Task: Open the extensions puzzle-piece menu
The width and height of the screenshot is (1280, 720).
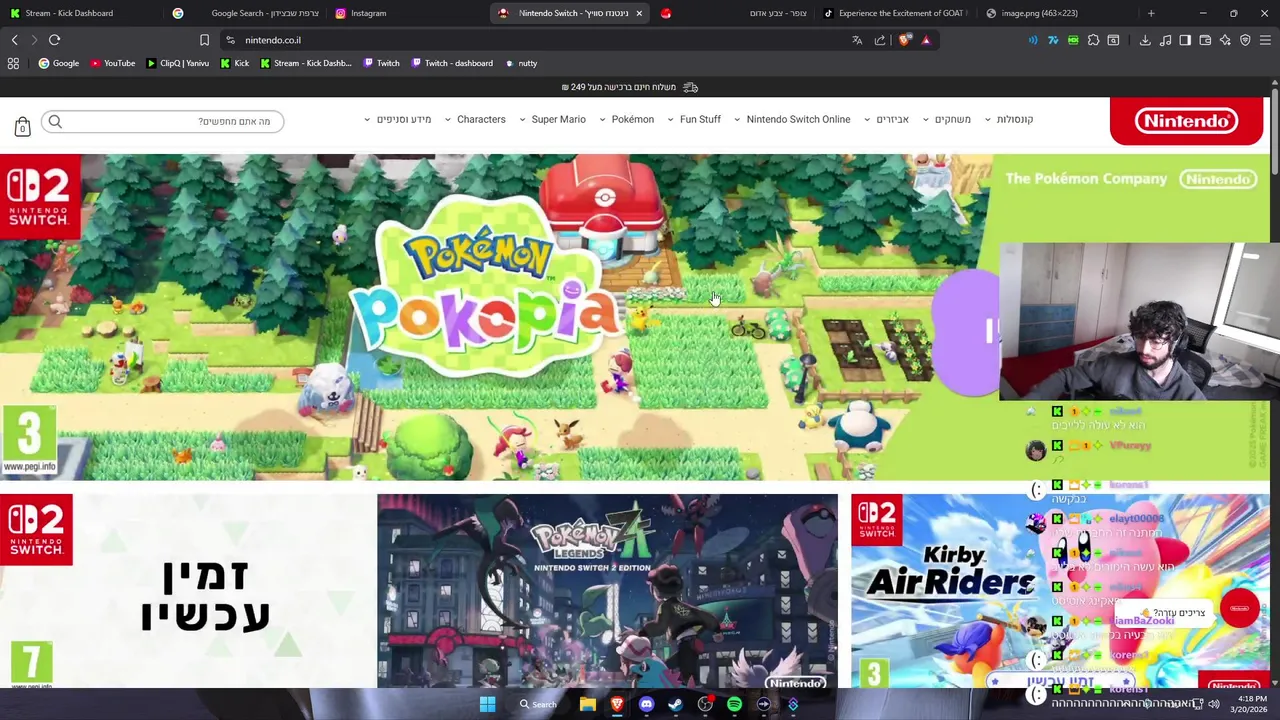Action: tap(1093, 40)
